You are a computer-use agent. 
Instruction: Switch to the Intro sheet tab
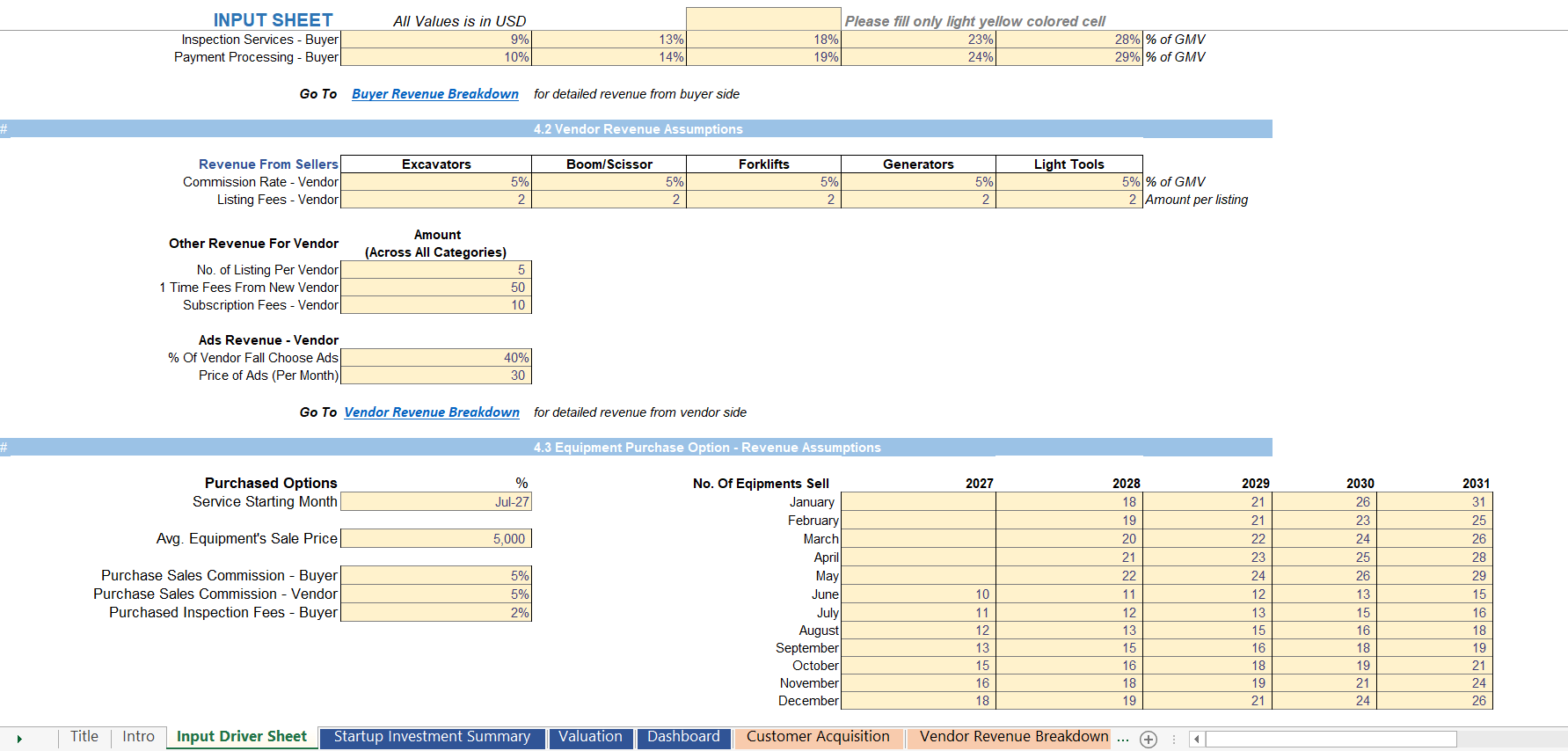(x=138, y=737)
